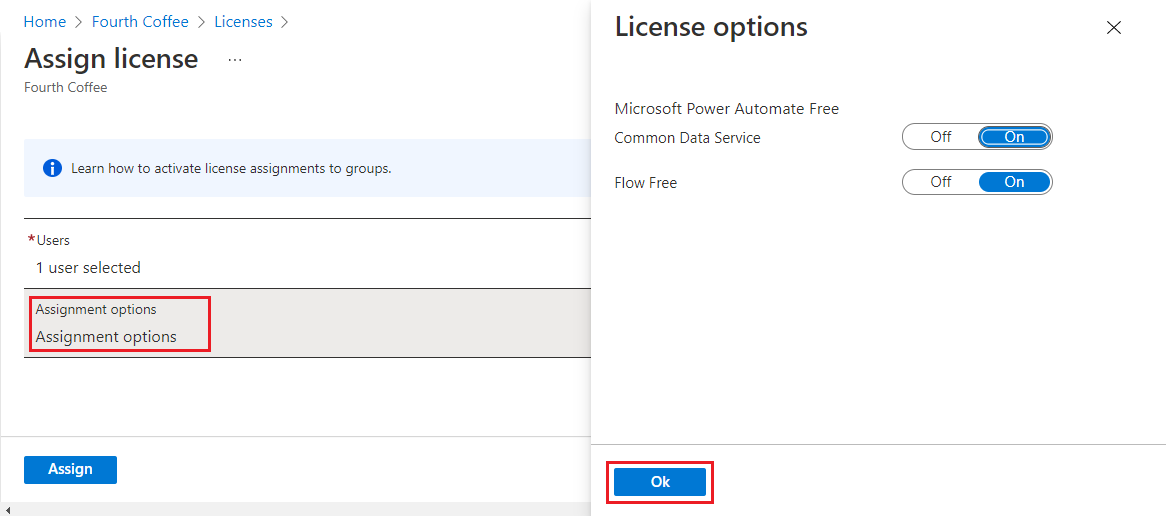Click the chevron after Home breadcrumb
The width and height of the screenshot is (1166, 516).
tap(79, 22)
